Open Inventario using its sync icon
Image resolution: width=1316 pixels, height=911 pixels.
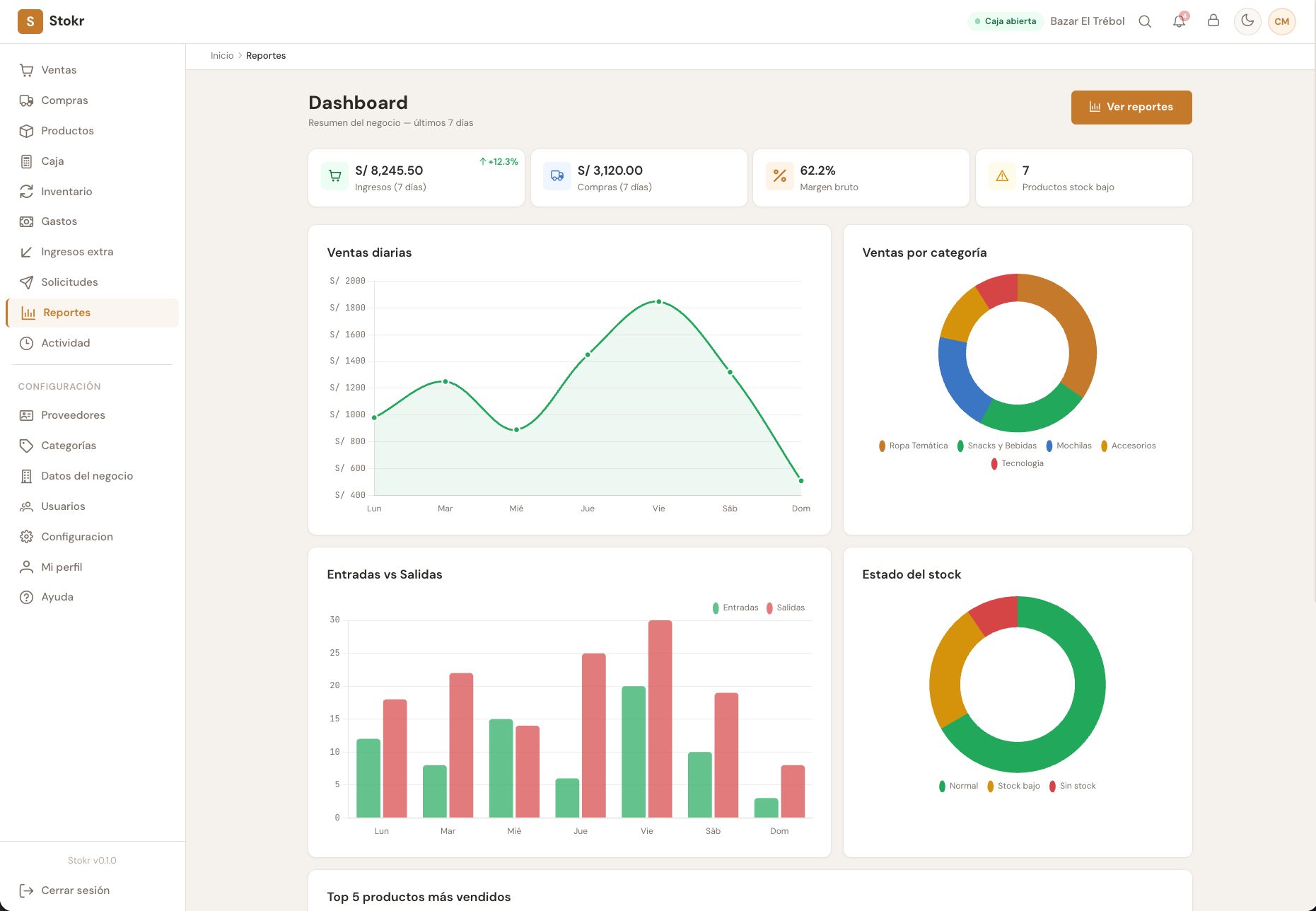pos(27,191)
